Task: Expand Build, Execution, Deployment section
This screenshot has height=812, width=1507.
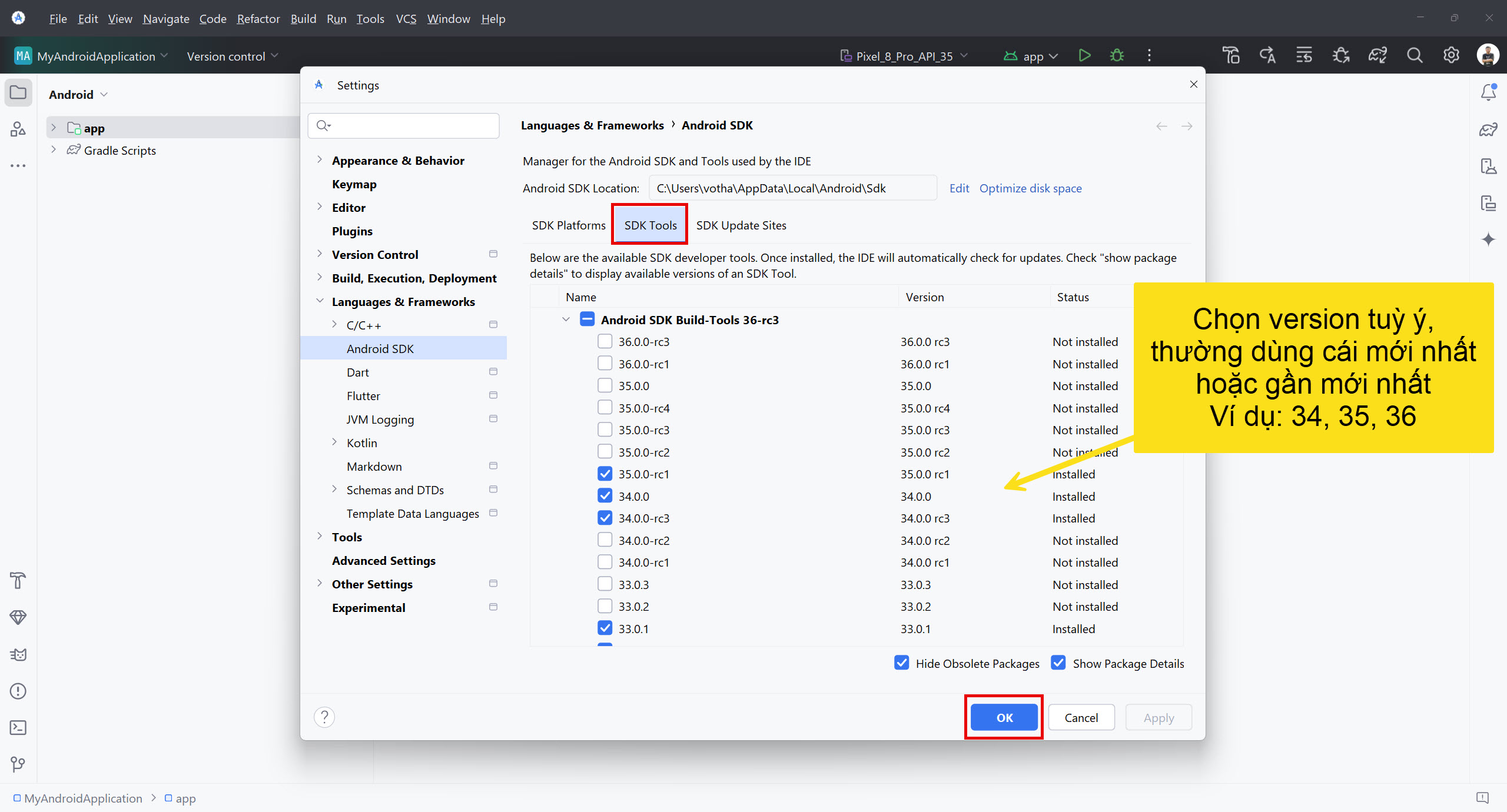Action: click(320, 278)
